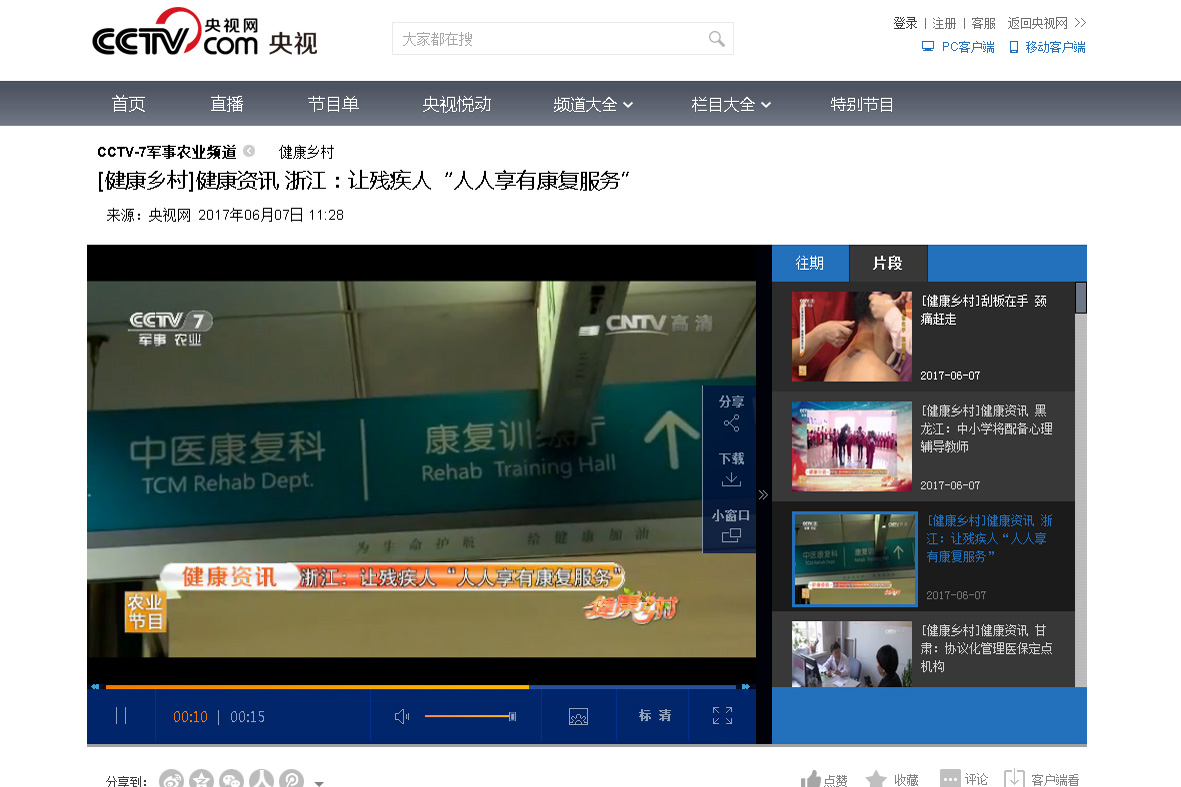Open the PC客户端 download link
This screenshot has width=1181, height=787.
(x=958, y=47)
